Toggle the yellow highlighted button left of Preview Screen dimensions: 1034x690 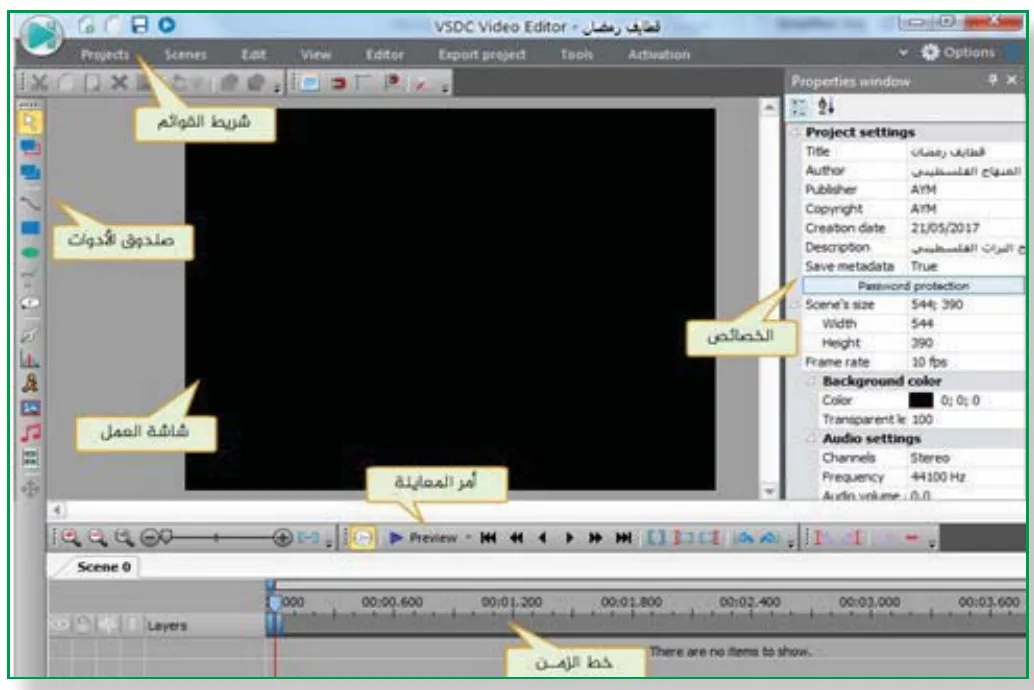362,538
